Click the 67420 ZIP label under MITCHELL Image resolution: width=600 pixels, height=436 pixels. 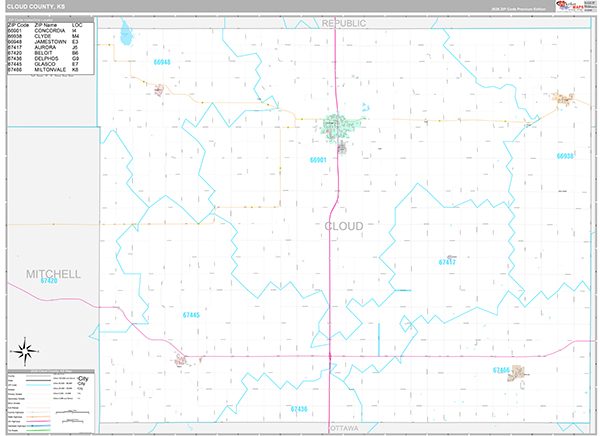click(49, 281)
